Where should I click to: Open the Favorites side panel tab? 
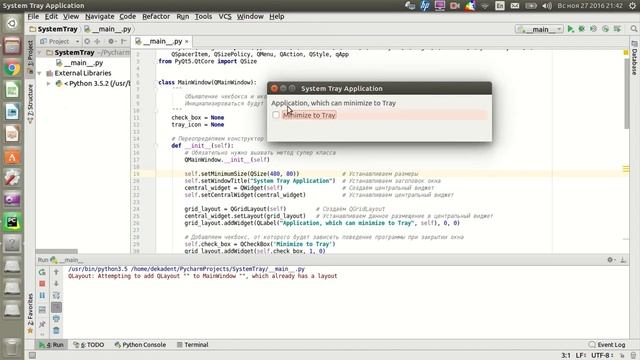pyautogui.click(x=30, y=313)
